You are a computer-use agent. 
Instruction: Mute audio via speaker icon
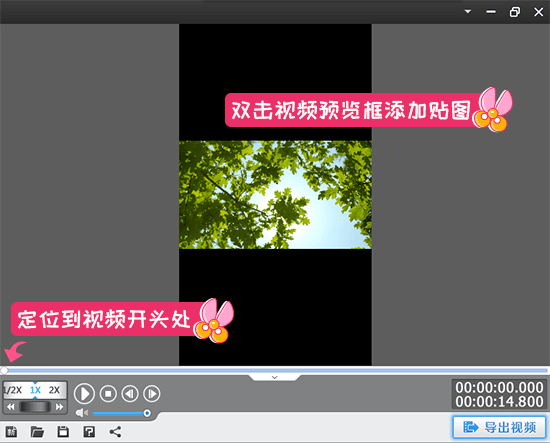click(x=81, y=413)
